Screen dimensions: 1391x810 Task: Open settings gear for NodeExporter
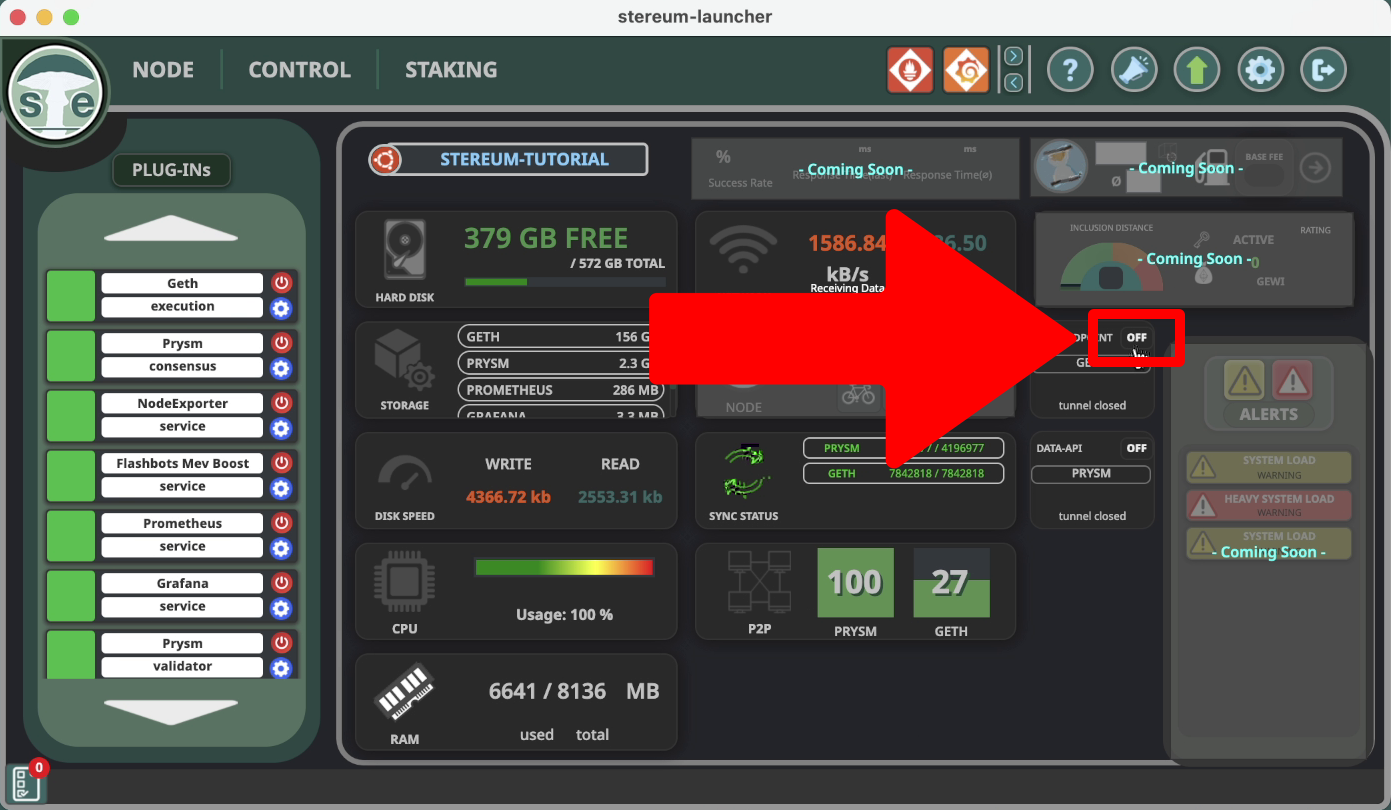[x=281, y=428]
